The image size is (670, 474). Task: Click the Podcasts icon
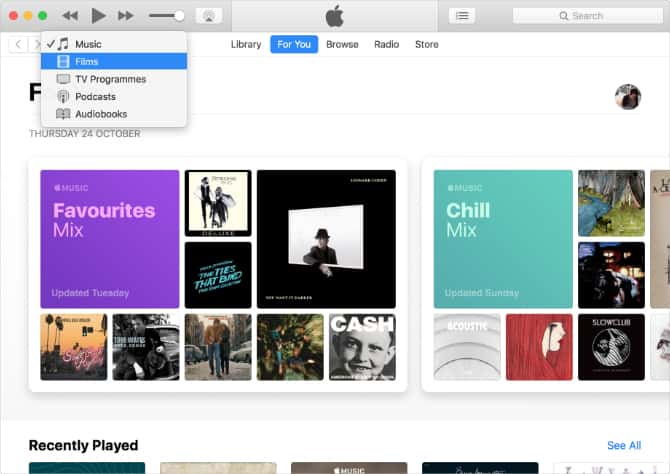point(63,97)
